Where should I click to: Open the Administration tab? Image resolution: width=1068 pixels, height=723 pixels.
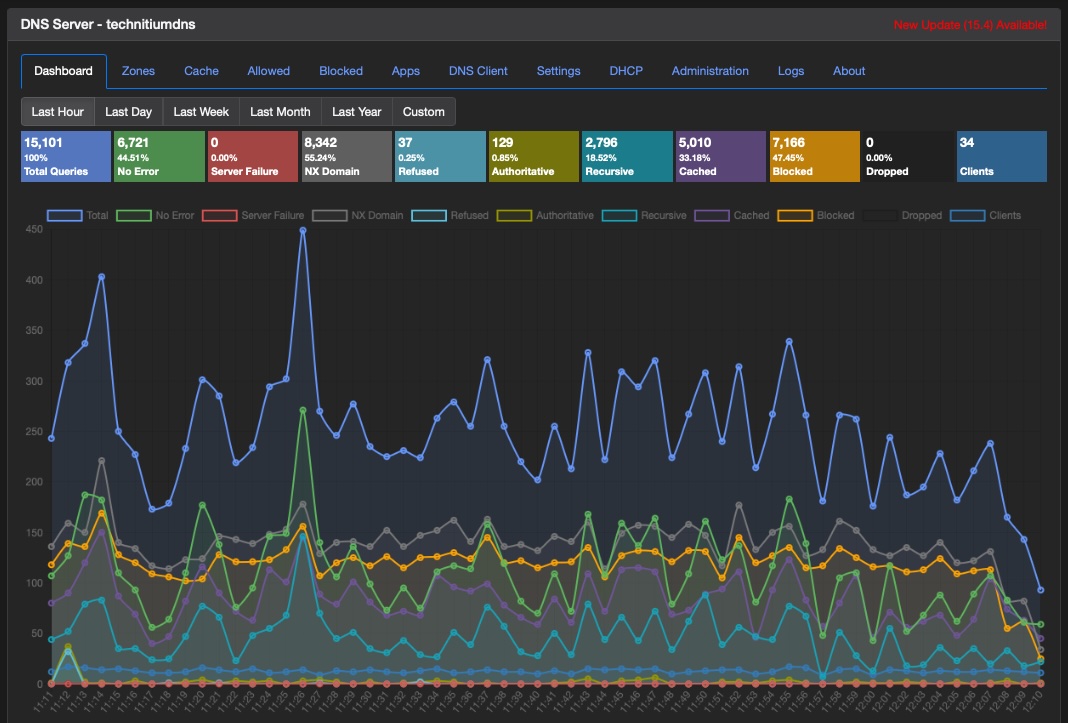pos(710,71)
